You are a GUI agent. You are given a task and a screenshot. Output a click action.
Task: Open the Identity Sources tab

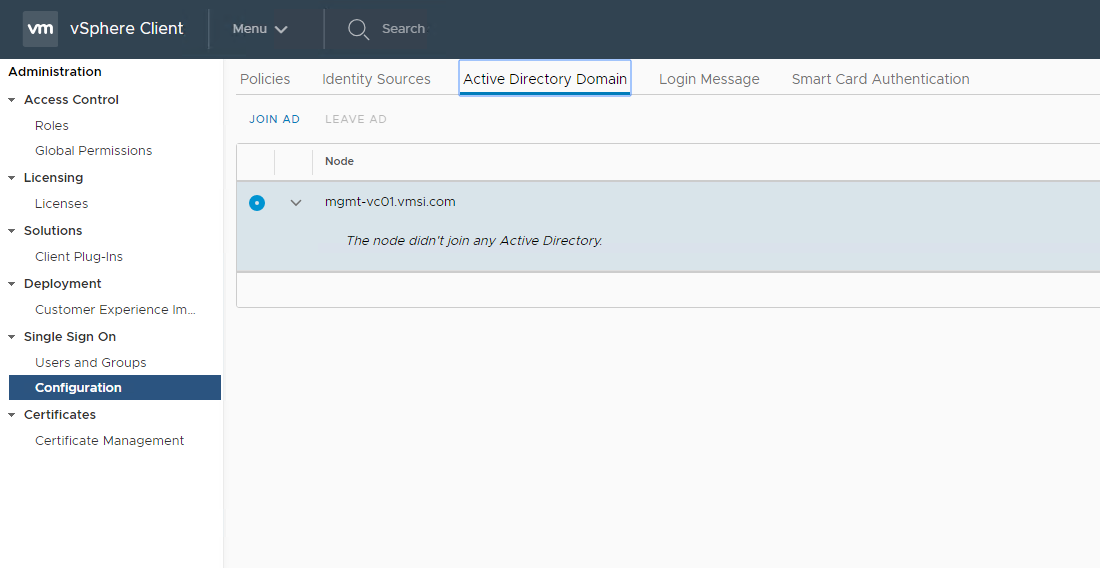[x=376, y=79]
